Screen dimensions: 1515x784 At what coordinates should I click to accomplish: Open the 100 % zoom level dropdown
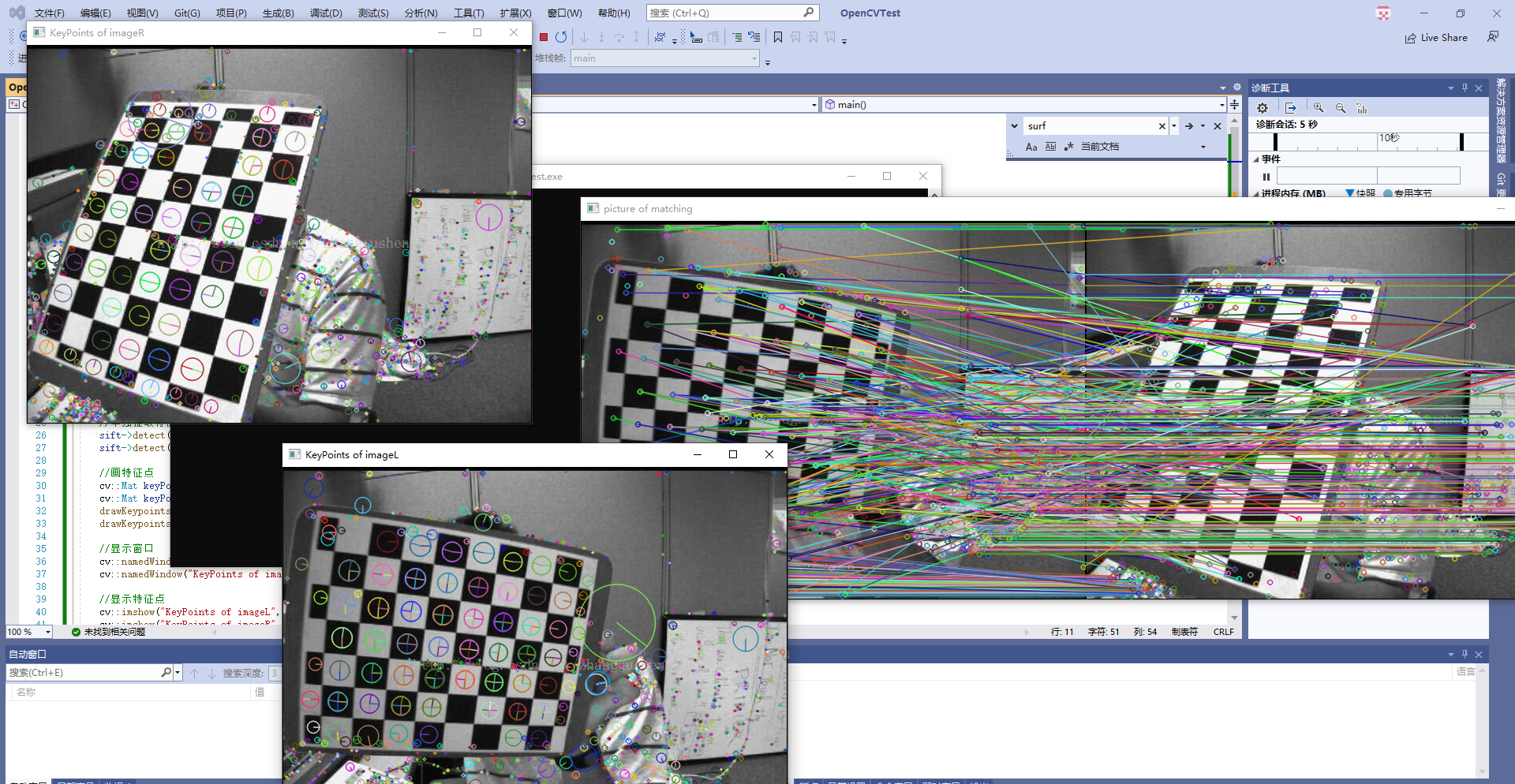(x=48, y=632)
